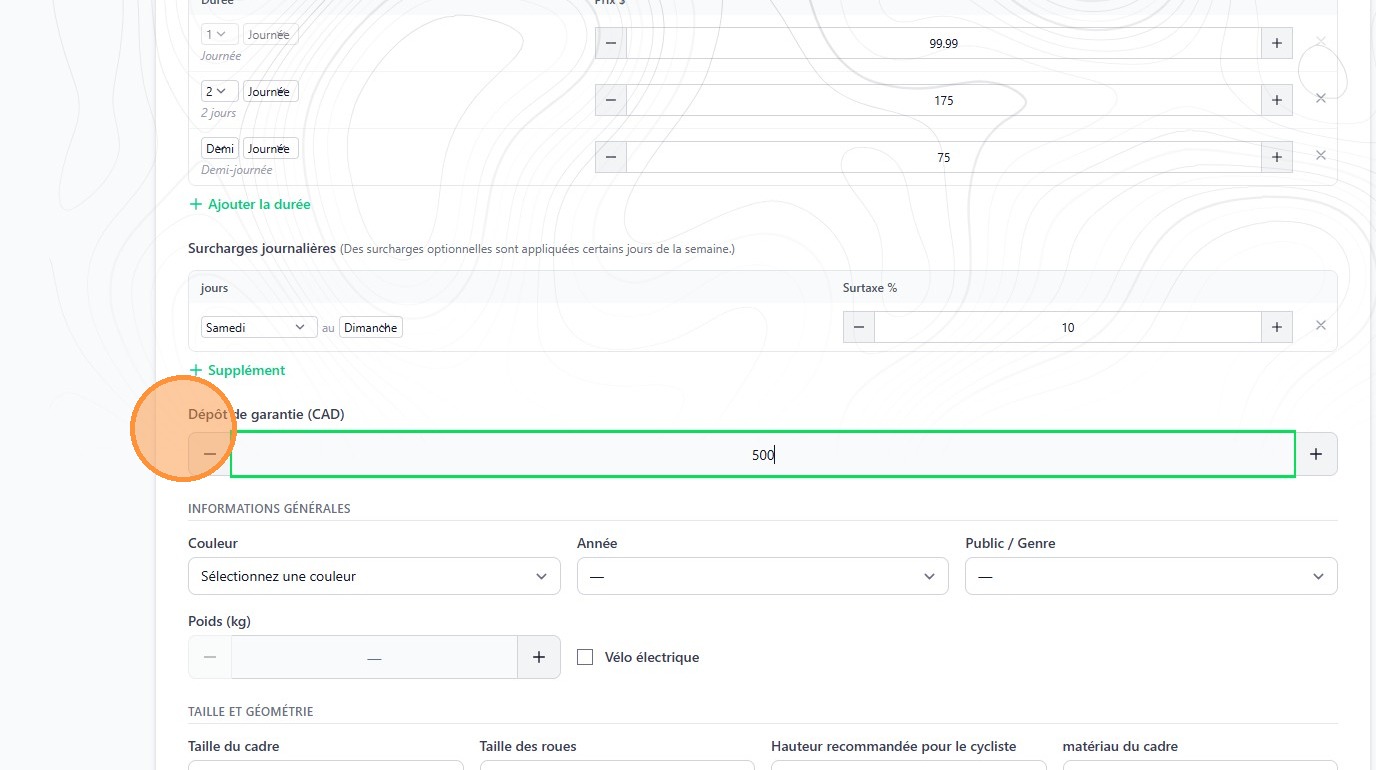Increase the Surtaxe % value
The image size is (1376, 770).
1276,328
